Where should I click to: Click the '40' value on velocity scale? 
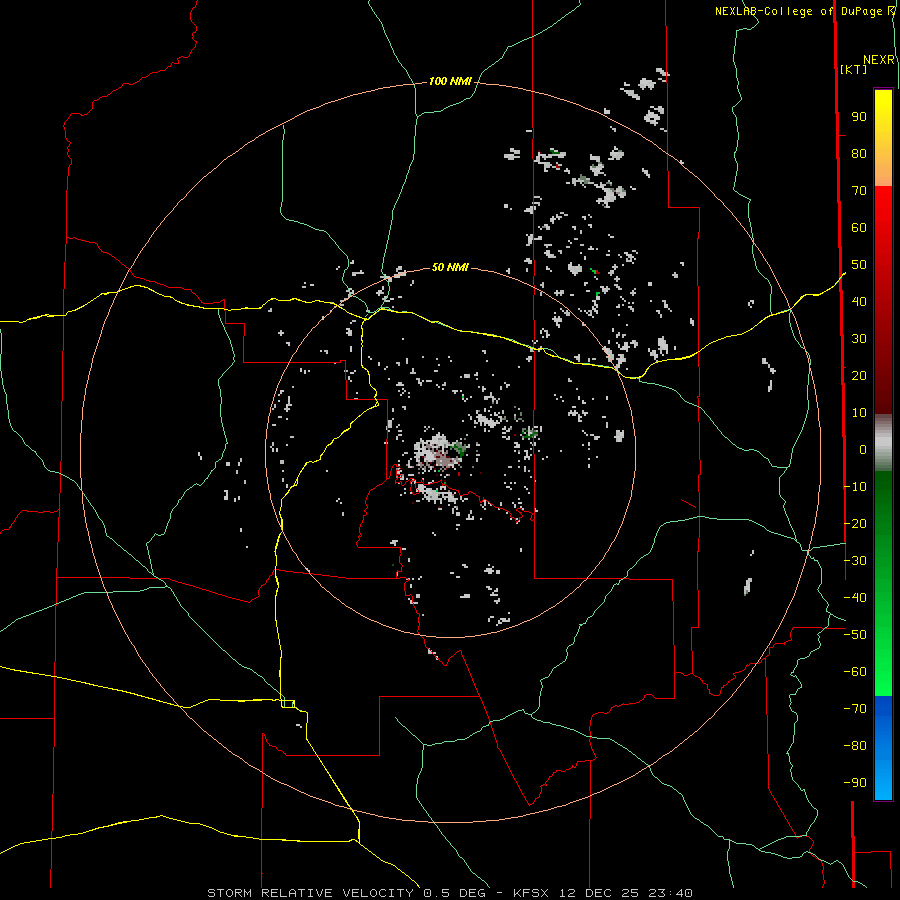(859, 302)
